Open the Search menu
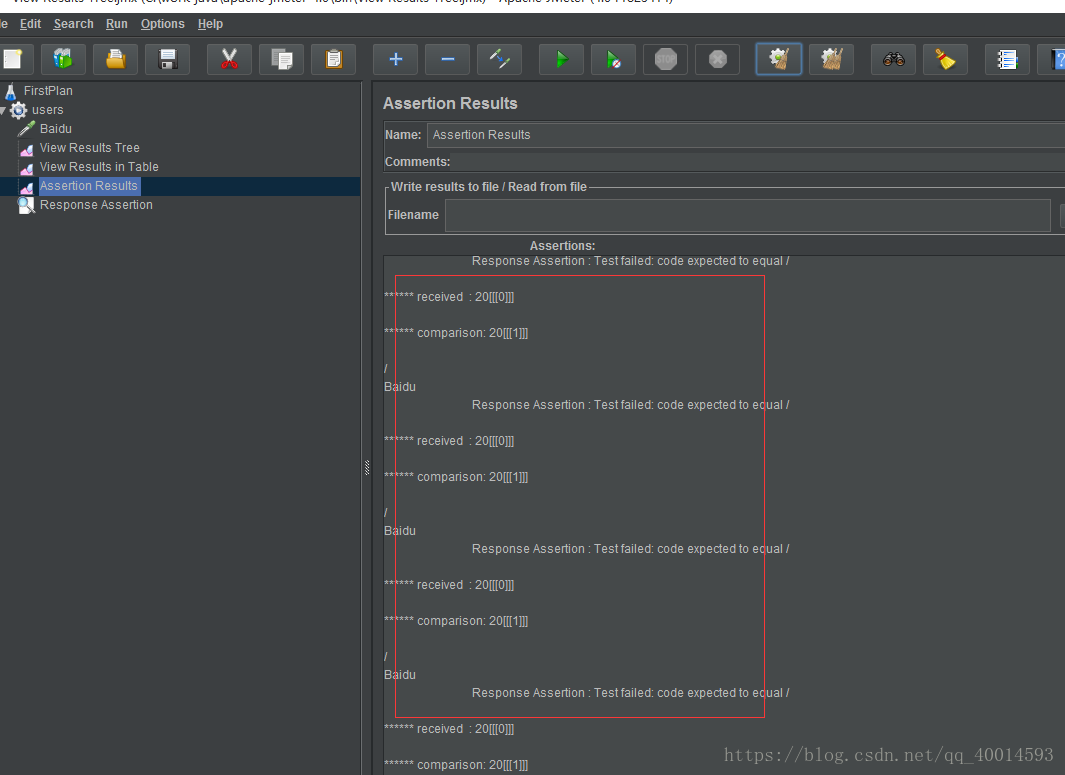This screenshot has height=775, width=1065. pos(73,24)
